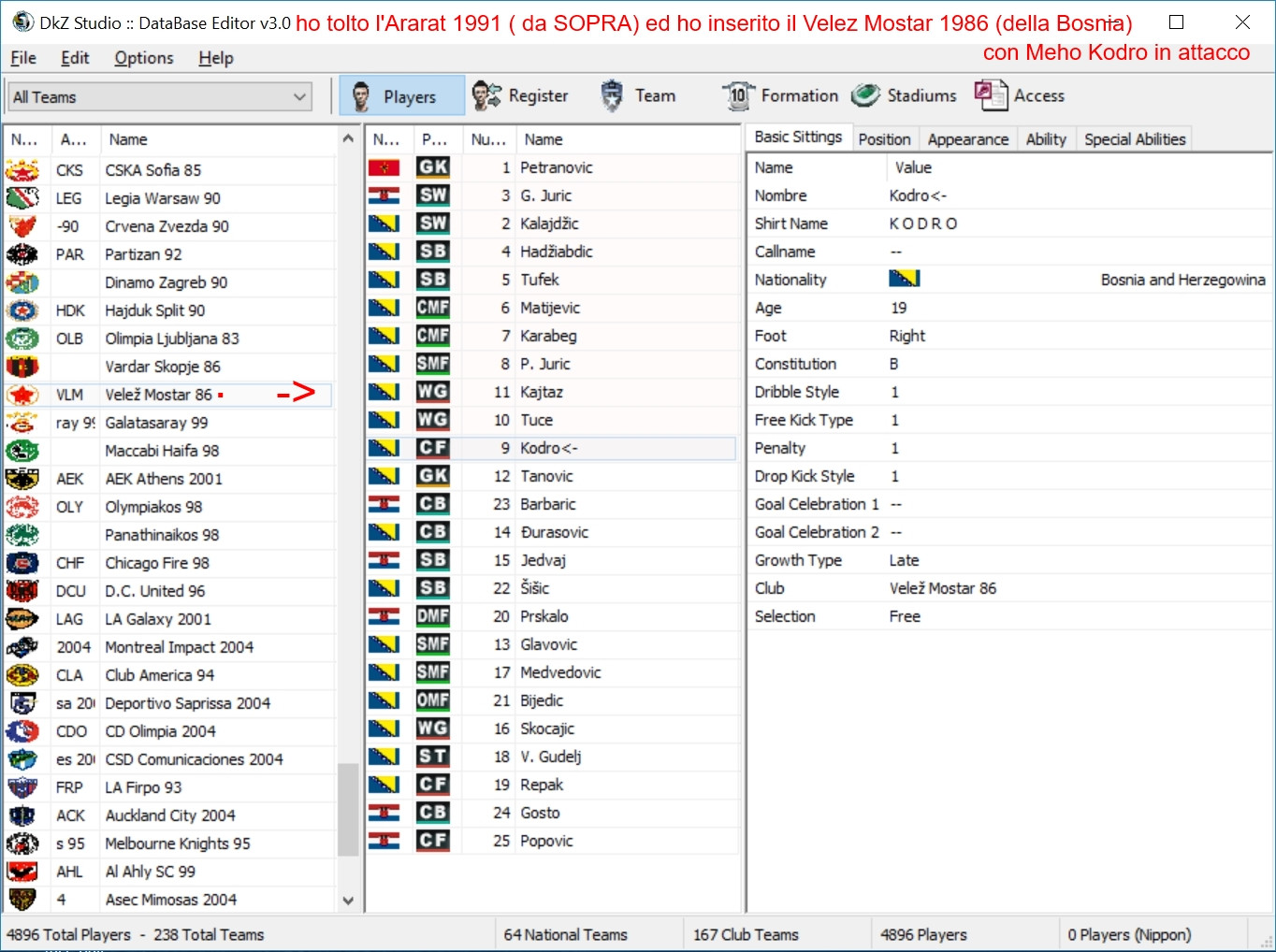
Task: Click the Crvena Zvezda 90 crest icon
Action: [x=22, y=226]
